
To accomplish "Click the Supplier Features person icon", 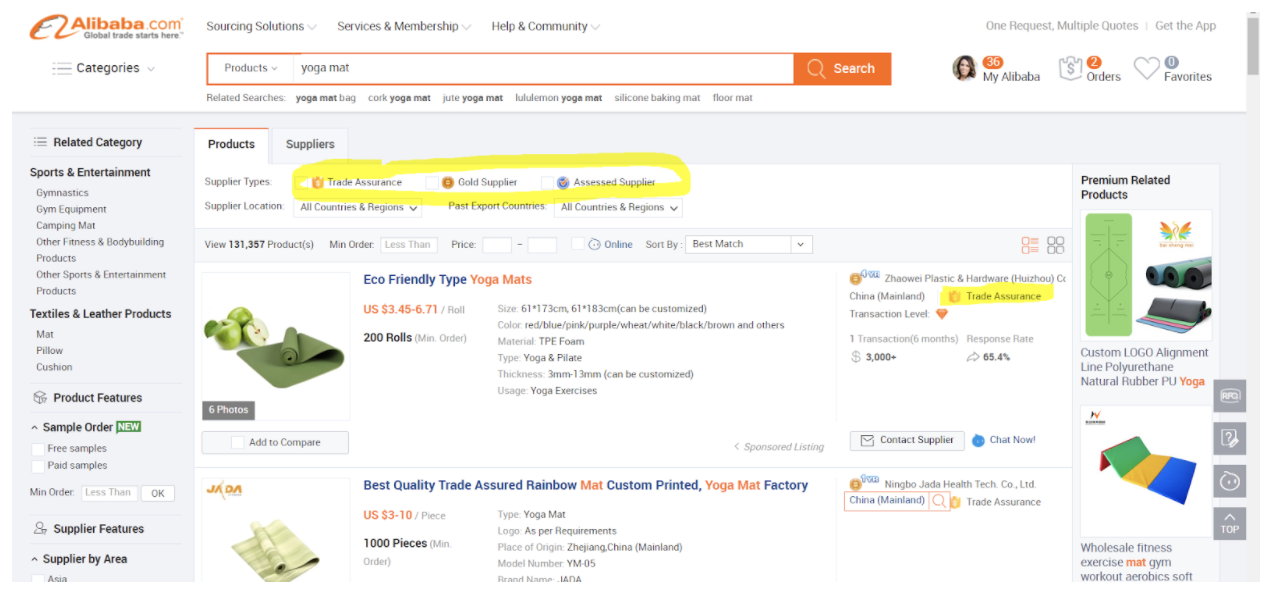I will coord(40,528).
